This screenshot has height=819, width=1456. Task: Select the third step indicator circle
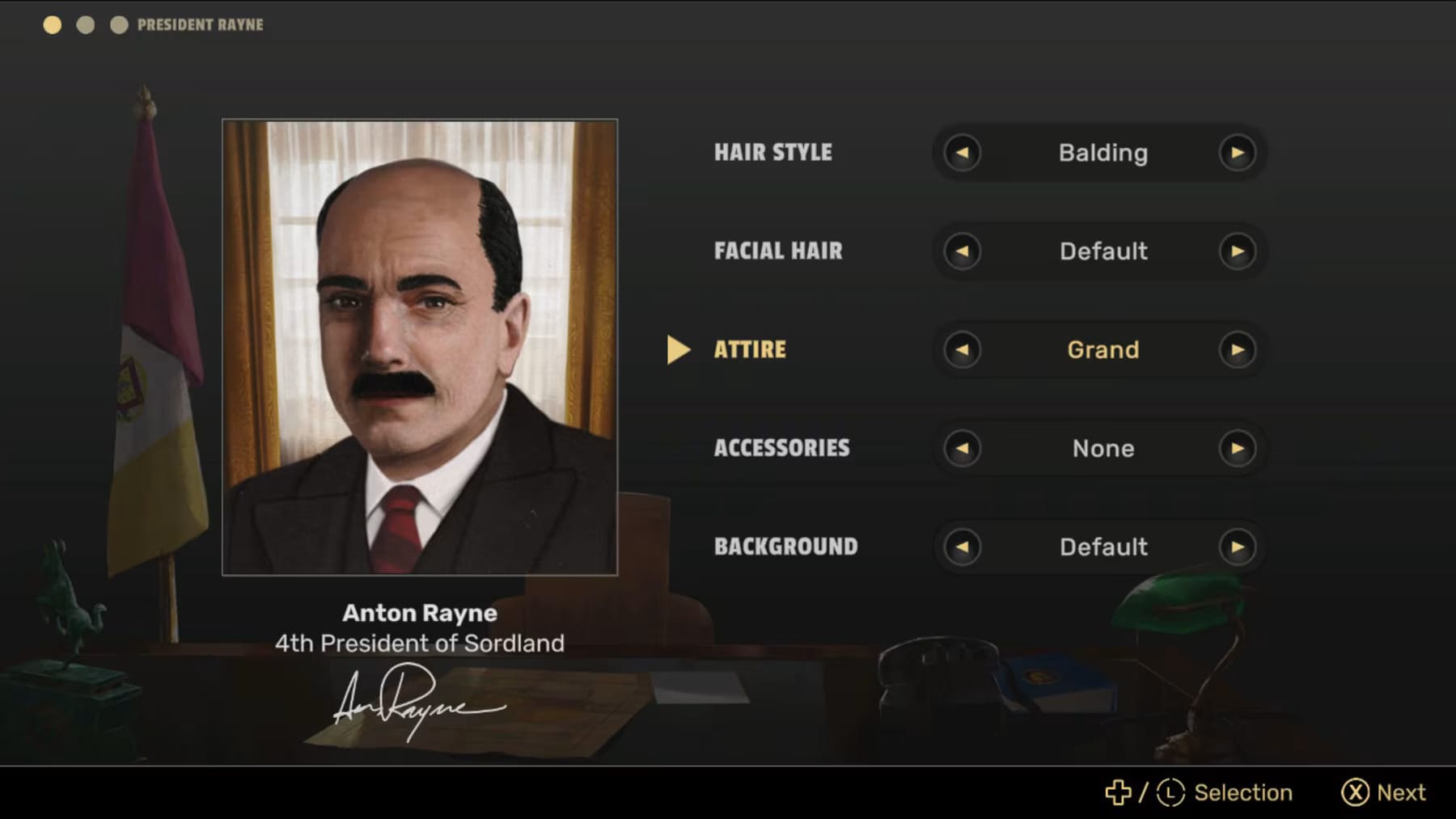pyautogui.click(x=116, y=25)
